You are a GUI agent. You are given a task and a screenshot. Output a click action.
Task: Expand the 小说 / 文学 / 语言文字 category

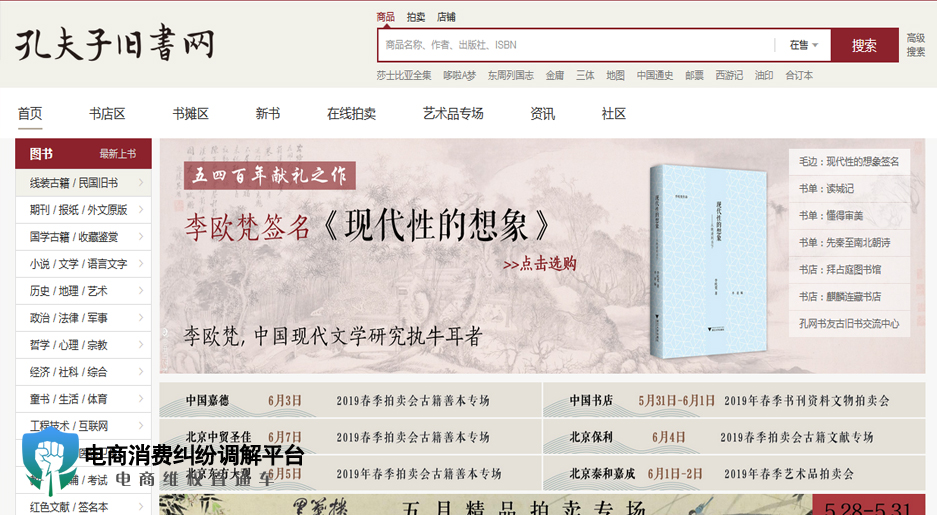[83, 263]
